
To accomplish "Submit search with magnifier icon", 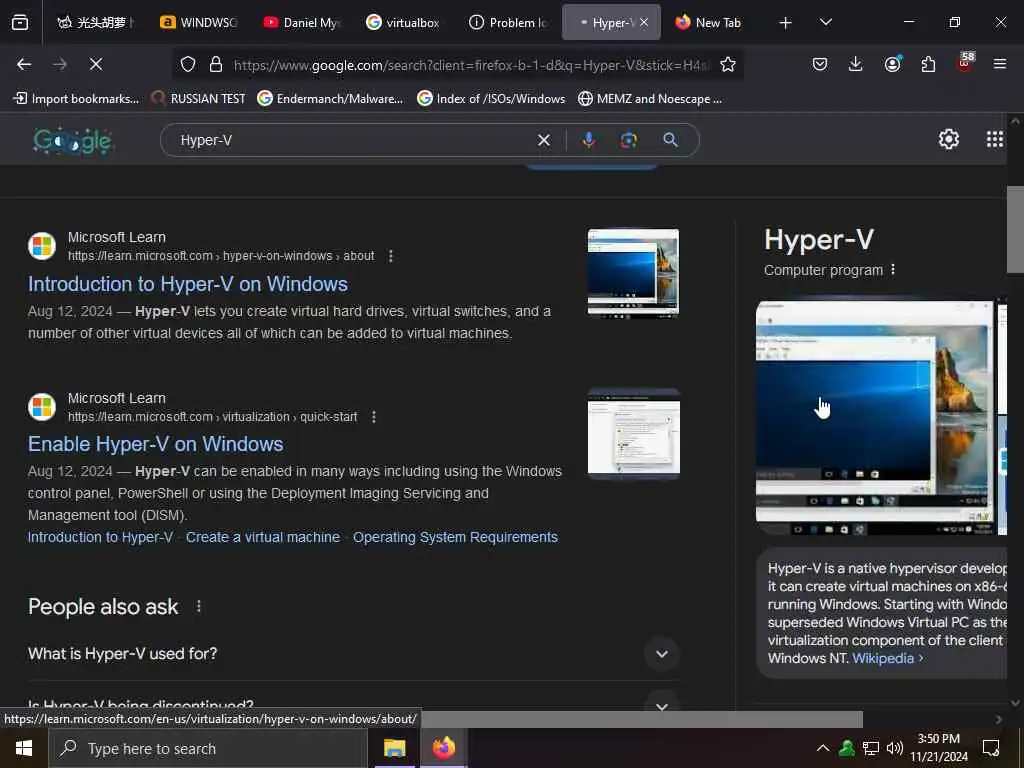I will coord(670,140).
